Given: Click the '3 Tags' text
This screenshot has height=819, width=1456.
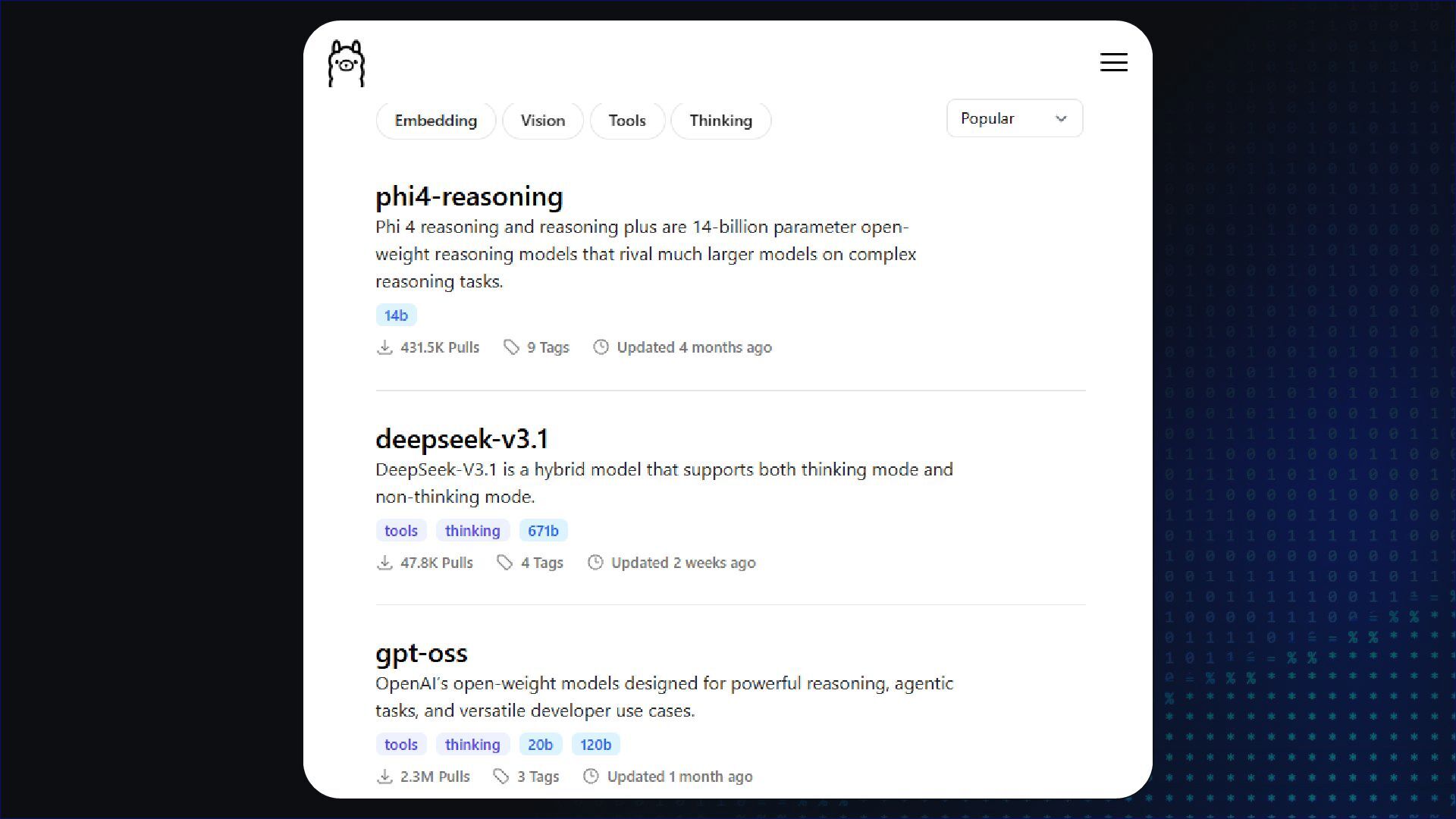Looking at the screenshot, I should click(538, 777).
